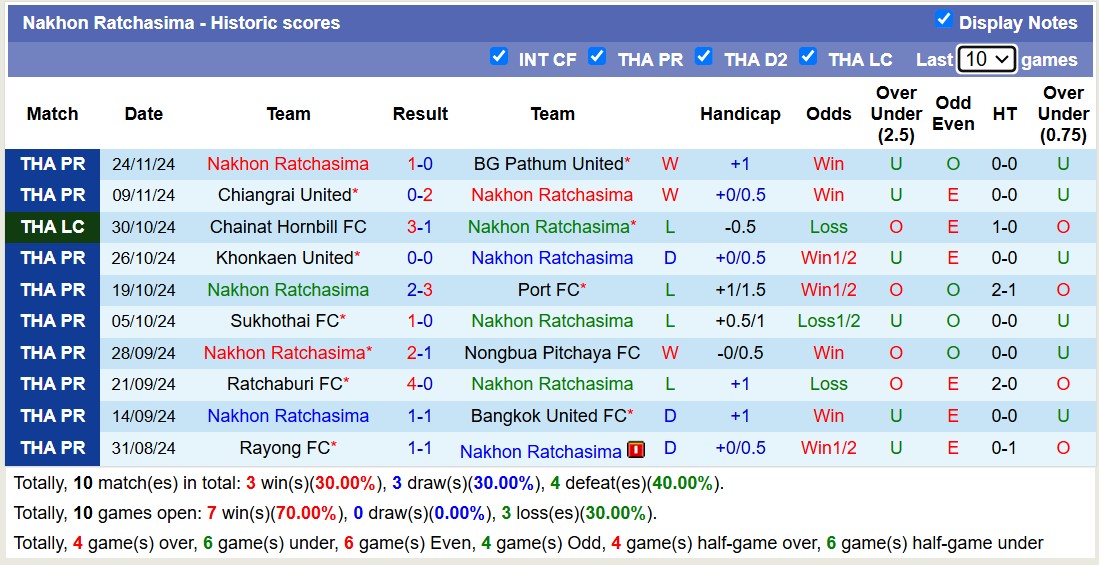The height and width of the screenshot is (565, 1099).
Task: Select the Bangkok United FC link
Action: tap(548, 416)
